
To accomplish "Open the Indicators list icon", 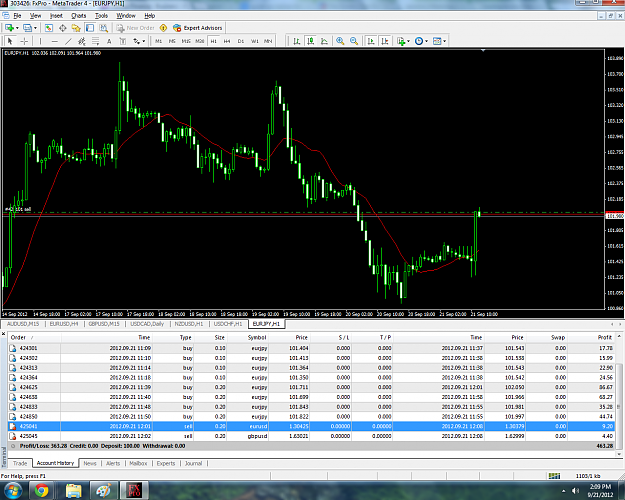I will coord(401,41).
